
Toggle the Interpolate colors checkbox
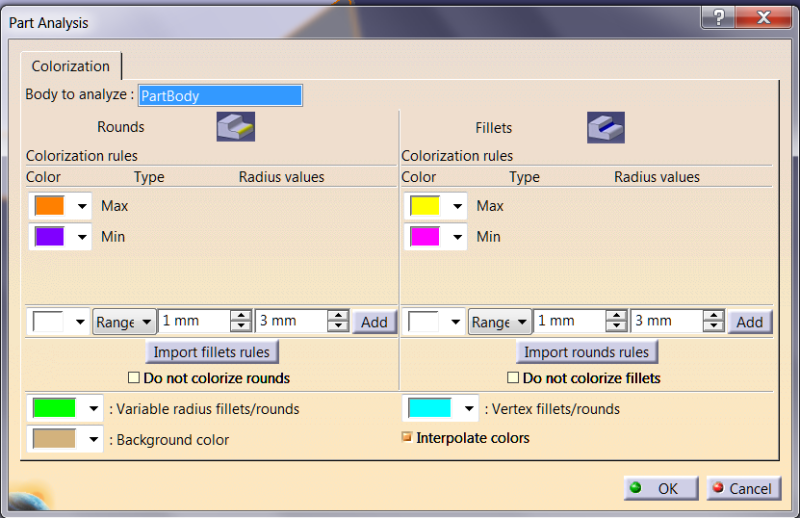[407, 437]
